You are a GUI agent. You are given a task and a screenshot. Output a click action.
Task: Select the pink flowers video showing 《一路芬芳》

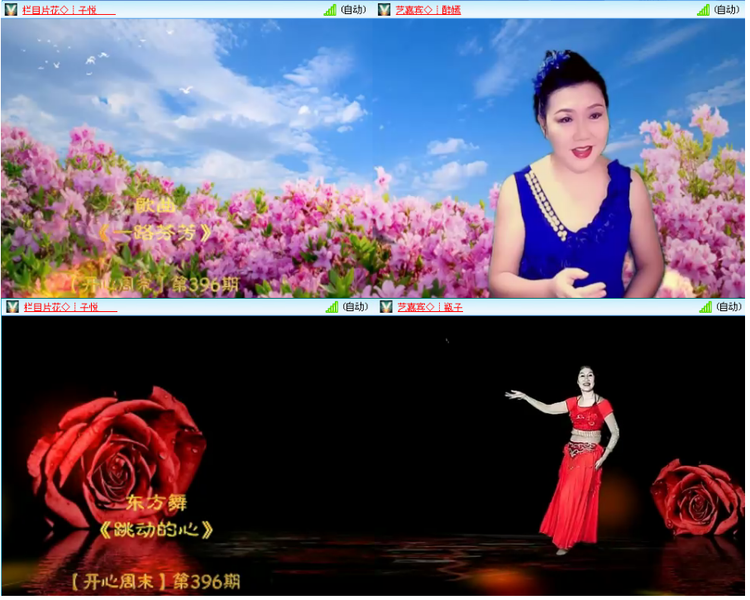187,158
